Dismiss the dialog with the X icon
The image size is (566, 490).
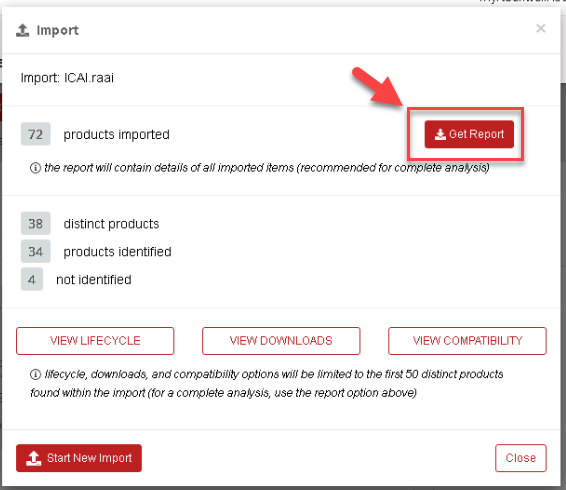[x=540, y=28]
